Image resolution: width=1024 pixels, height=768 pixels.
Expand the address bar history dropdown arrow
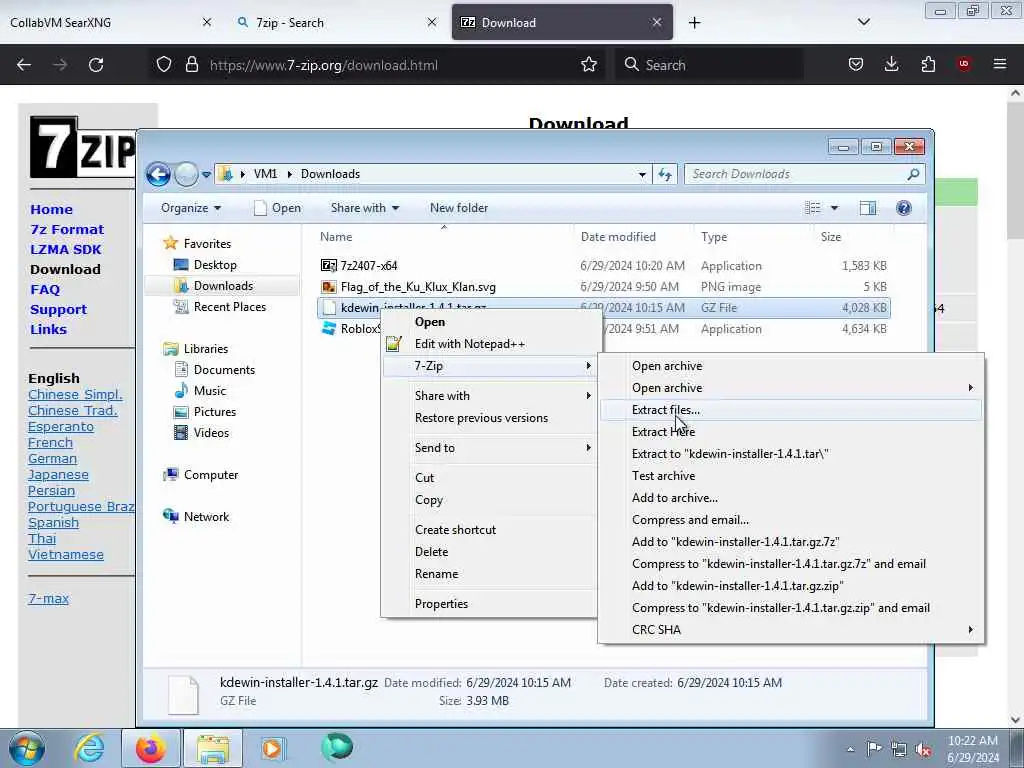(x=642, y=174)
